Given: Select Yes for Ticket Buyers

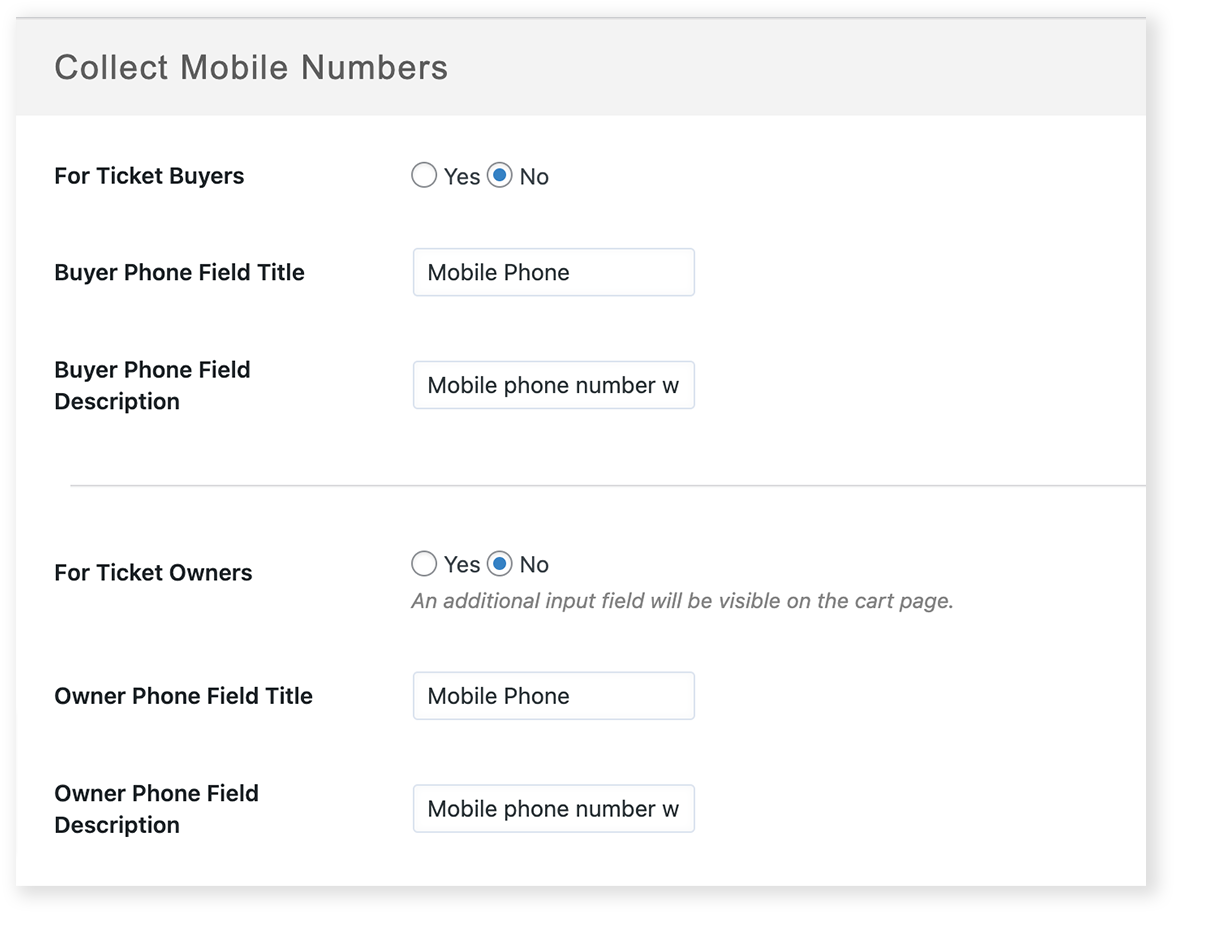Looking at the screenshot, I should 423,176.
